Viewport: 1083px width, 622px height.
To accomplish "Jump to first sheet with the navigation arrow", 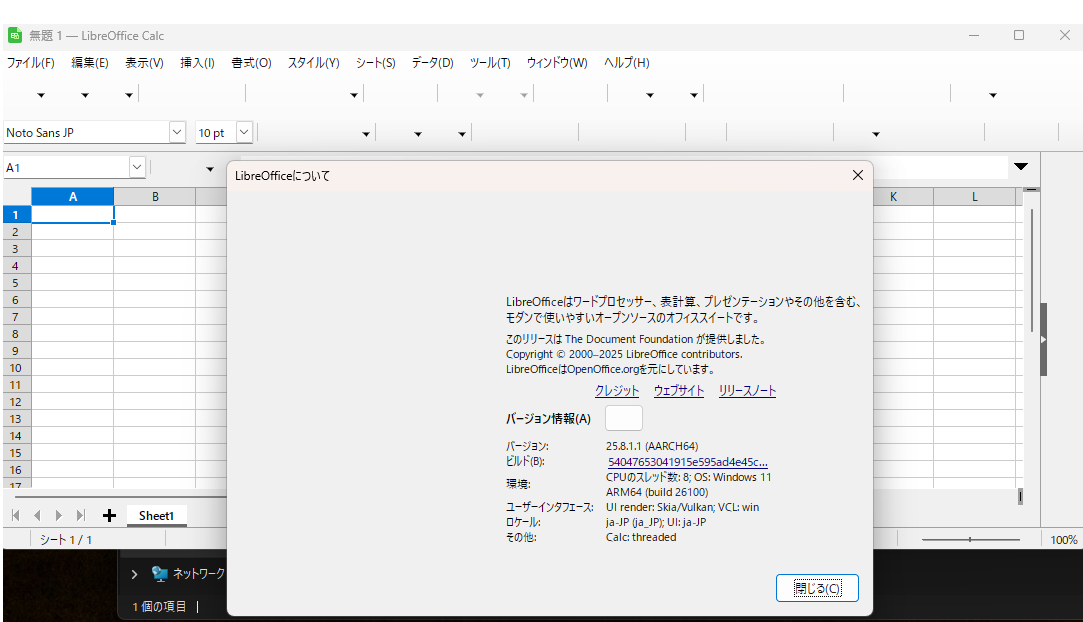I will tap(16, 516).
